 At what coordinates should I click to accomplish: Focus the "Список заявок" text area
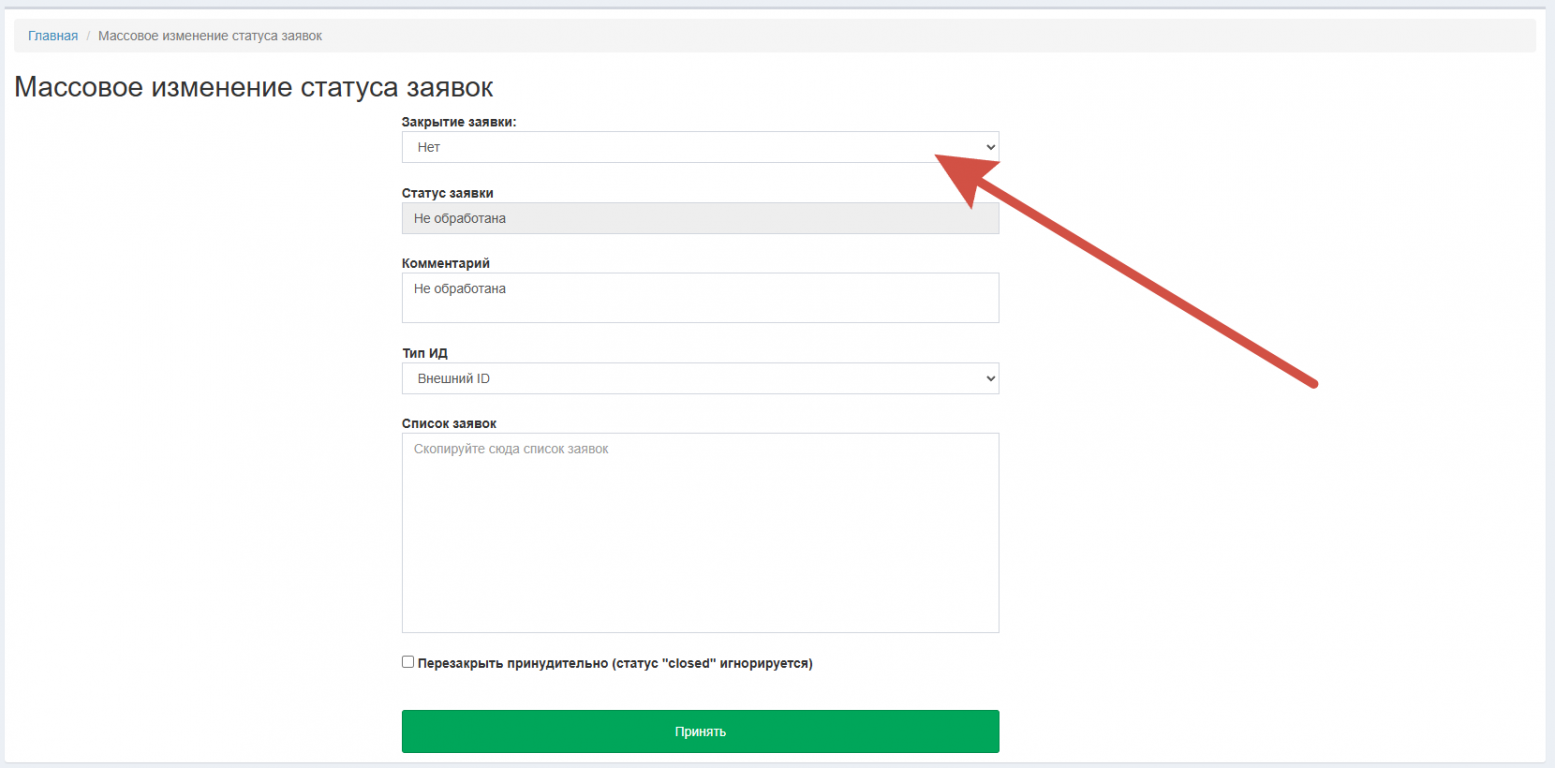point(700,532)
